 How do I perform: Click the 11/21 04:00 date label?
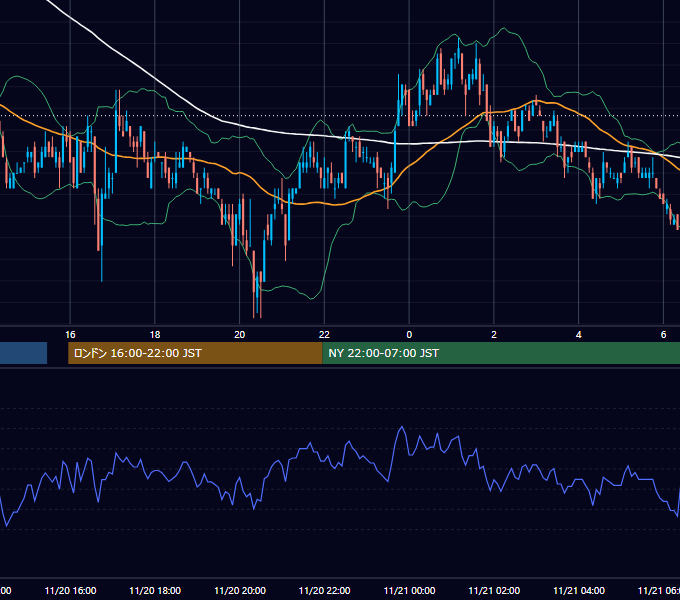click(x=579, y=590)
